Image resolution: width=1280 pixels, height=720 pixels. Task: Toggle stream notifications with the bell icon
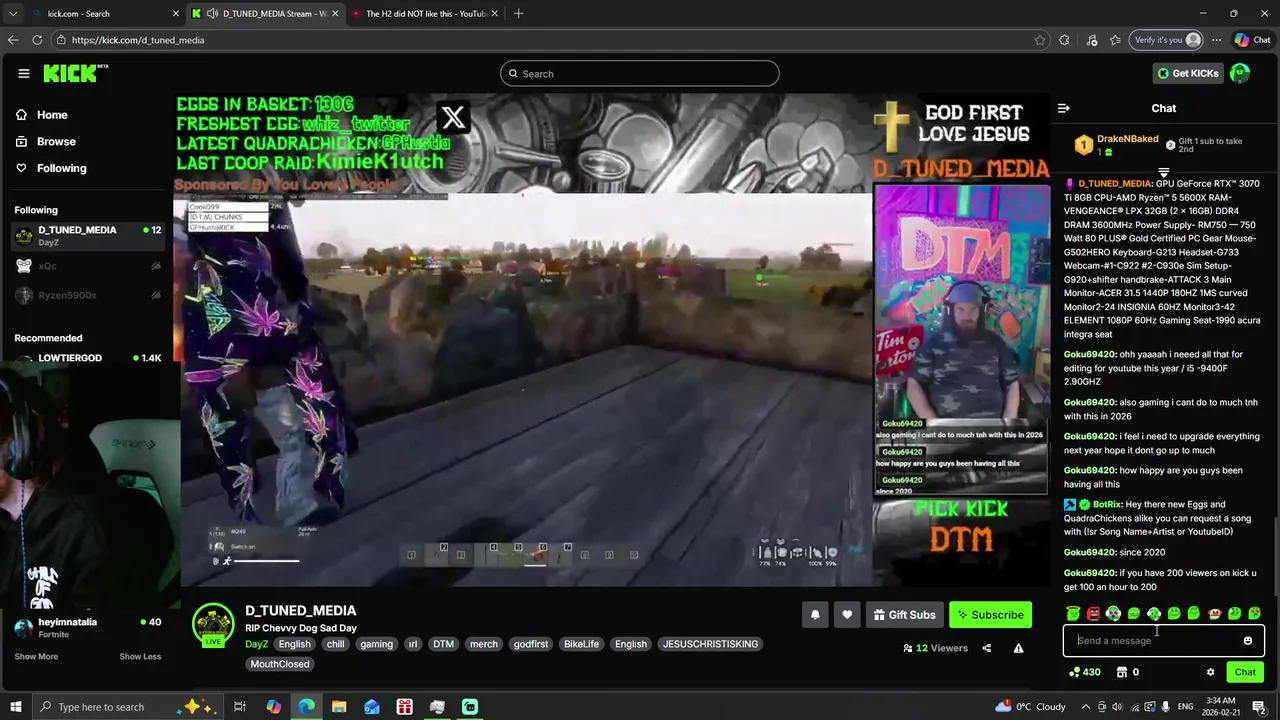click(815, 615)
